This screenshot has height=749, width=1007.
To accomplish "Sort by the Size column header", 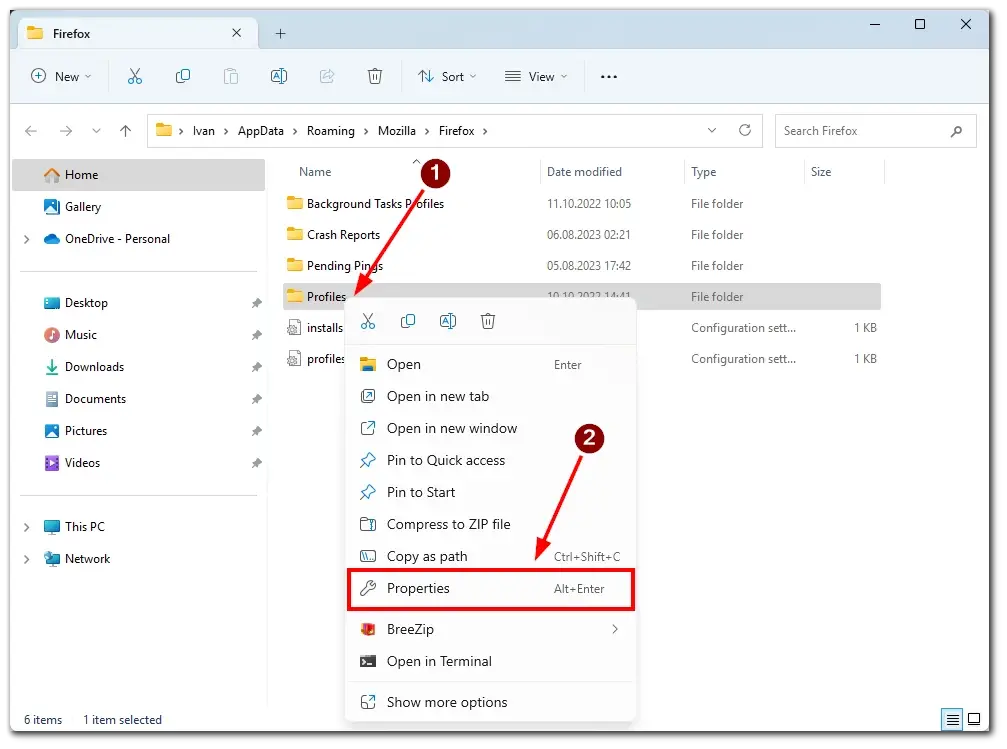I will tap(821, 172).
